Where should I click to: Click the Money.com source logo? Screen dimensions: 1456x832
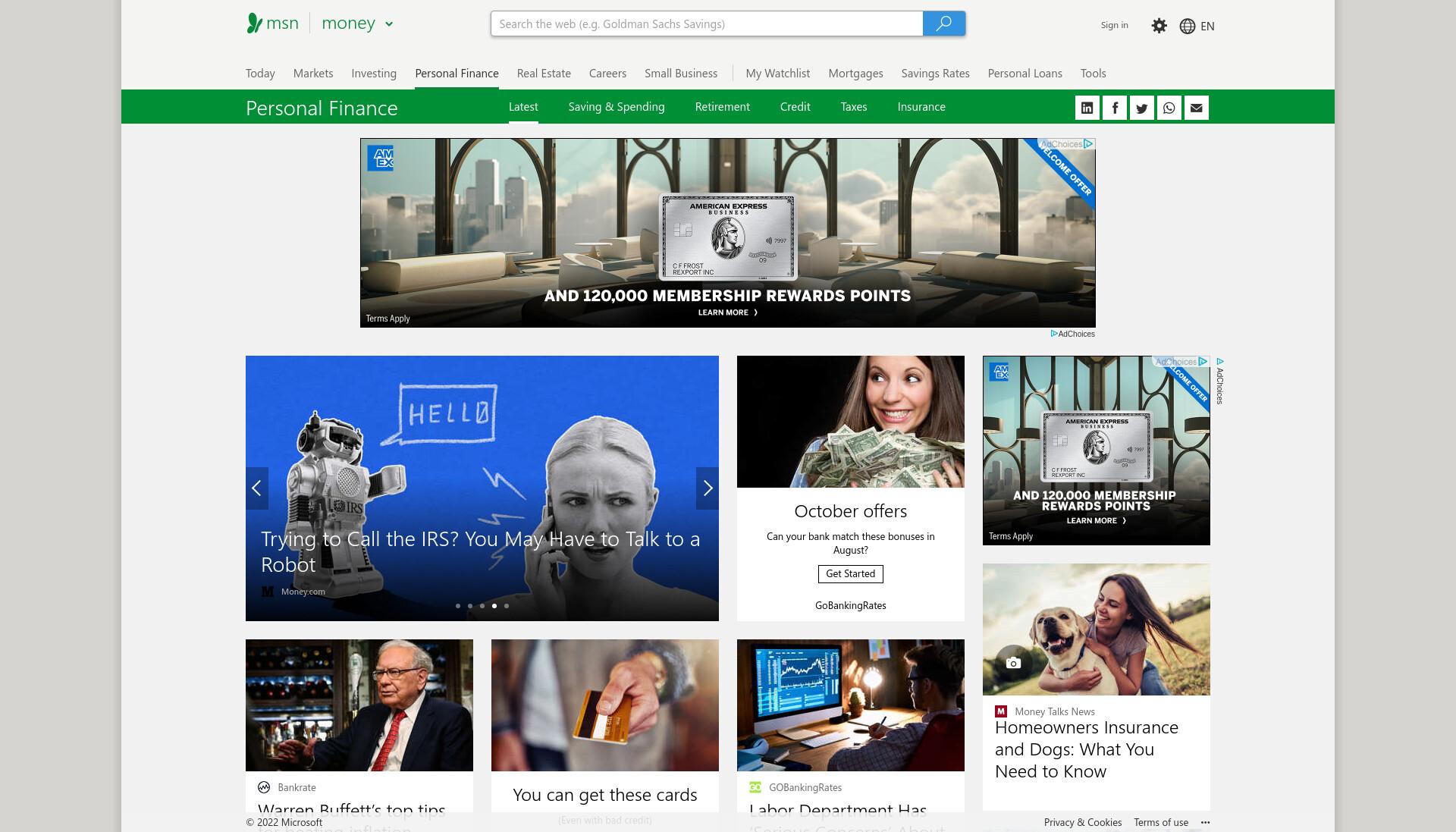pyautogui.click(x=267, y=592)
